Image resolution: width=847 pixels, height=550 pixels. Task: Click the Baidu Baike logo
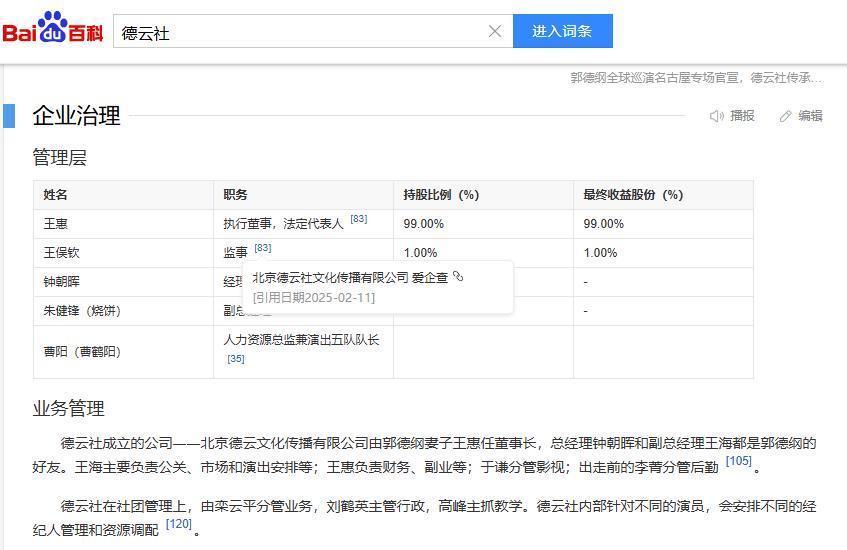pos(53,30)
